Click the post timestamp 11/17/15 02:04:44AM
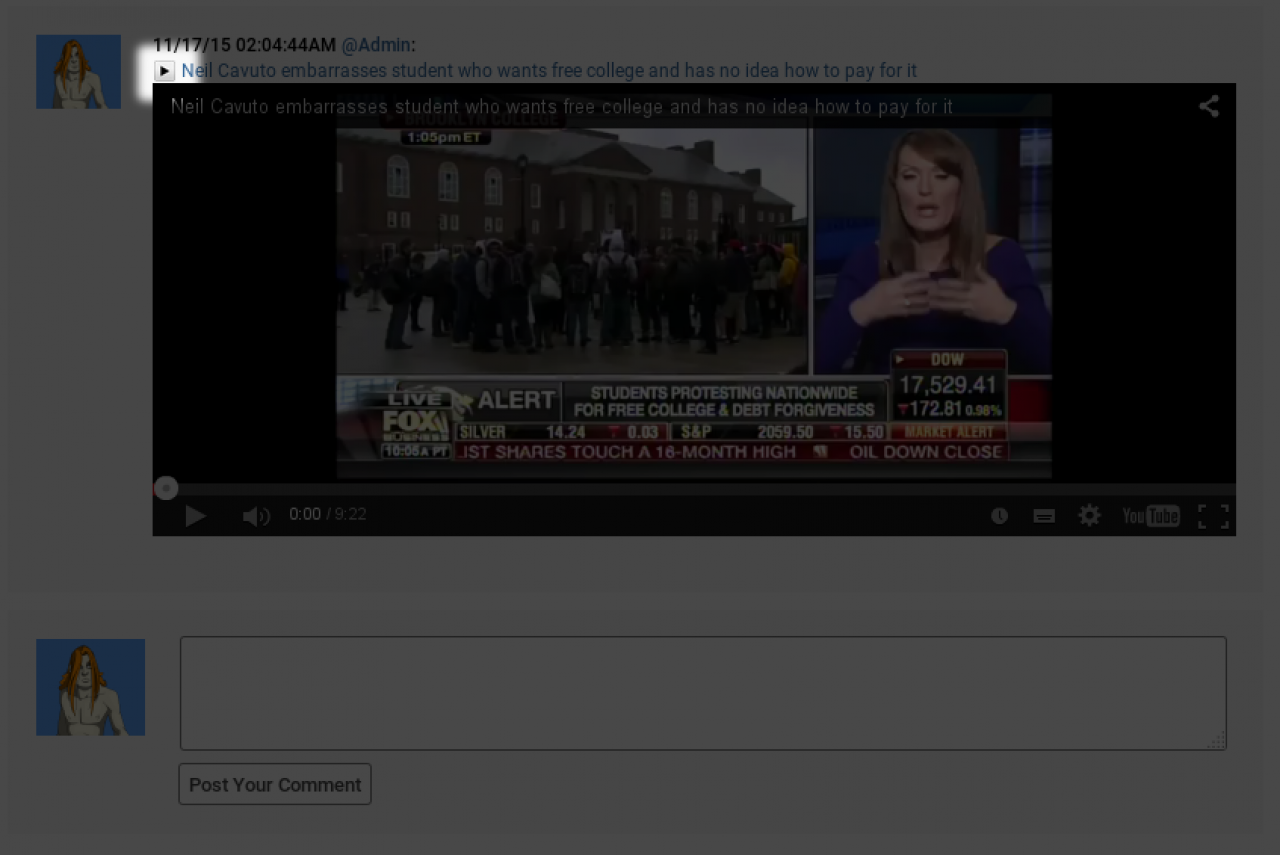The image size is (1280, 855). click(x=244, y=45)
